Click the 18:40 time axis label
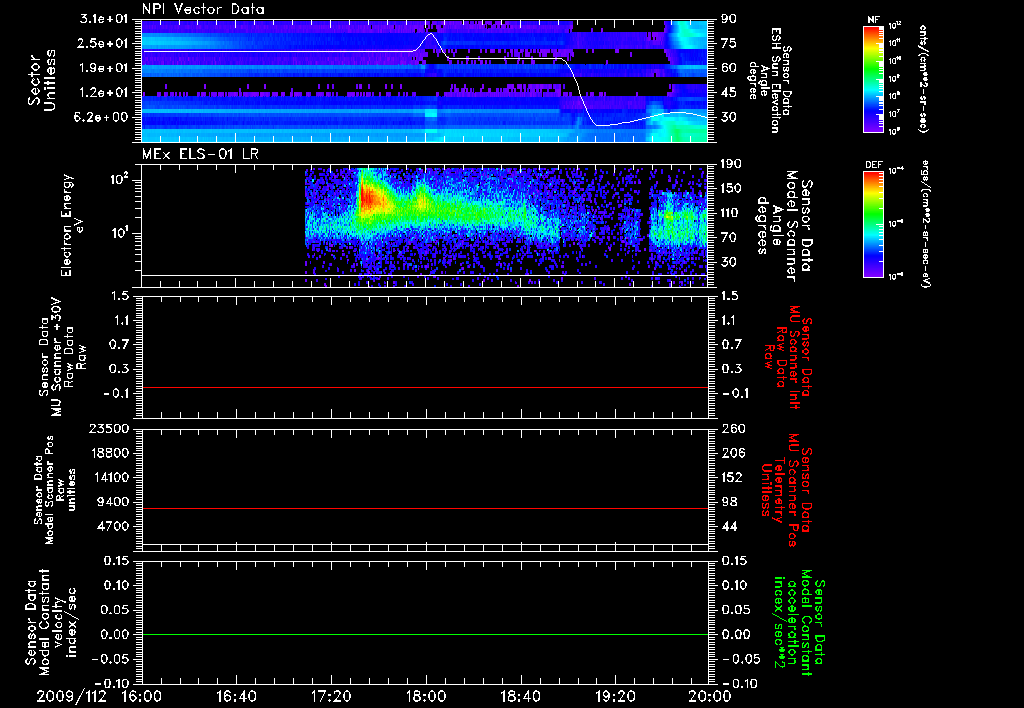Screen dimensions: 1024x708 520,696
